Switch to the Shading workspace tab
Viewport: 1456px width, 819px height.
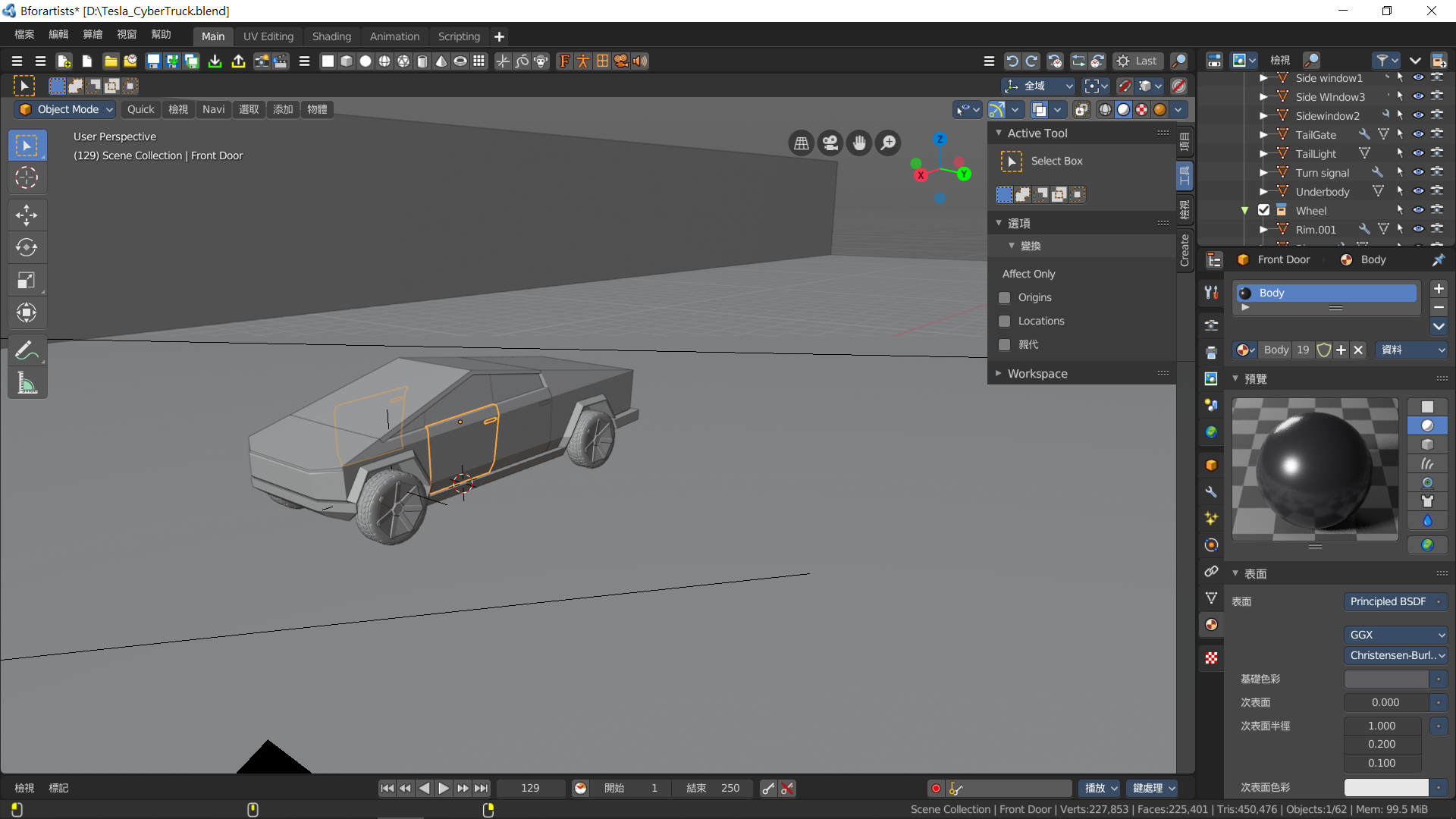(331, 36)
